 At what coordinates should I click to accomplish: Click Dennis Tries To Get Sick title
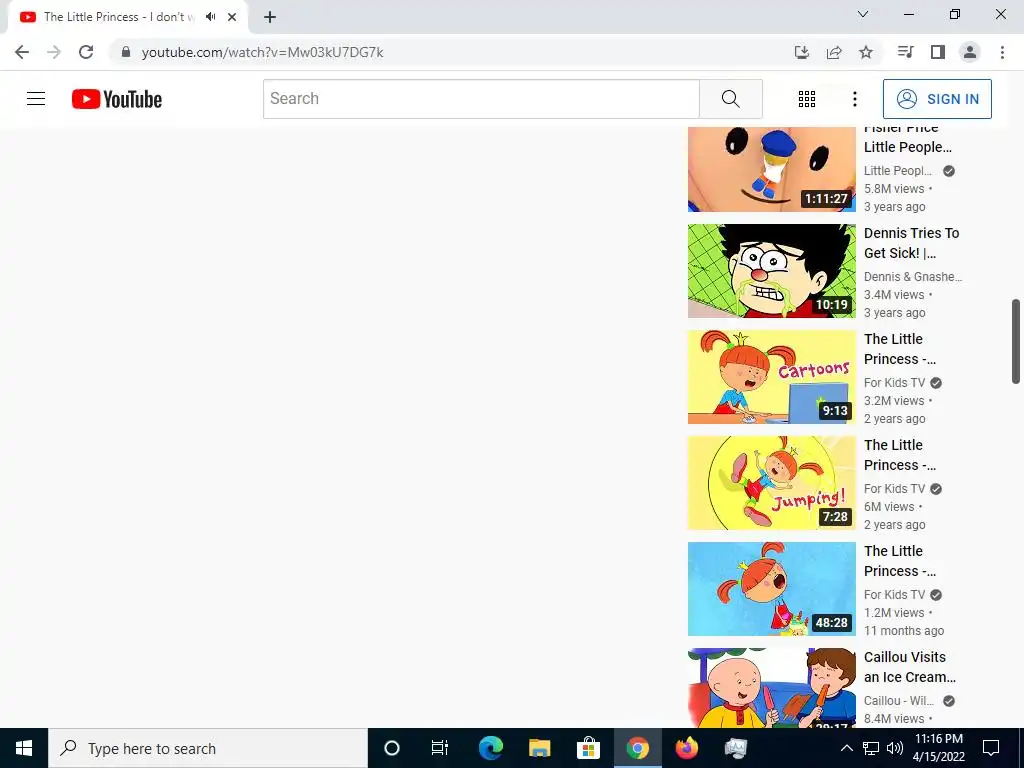(912, 243)
